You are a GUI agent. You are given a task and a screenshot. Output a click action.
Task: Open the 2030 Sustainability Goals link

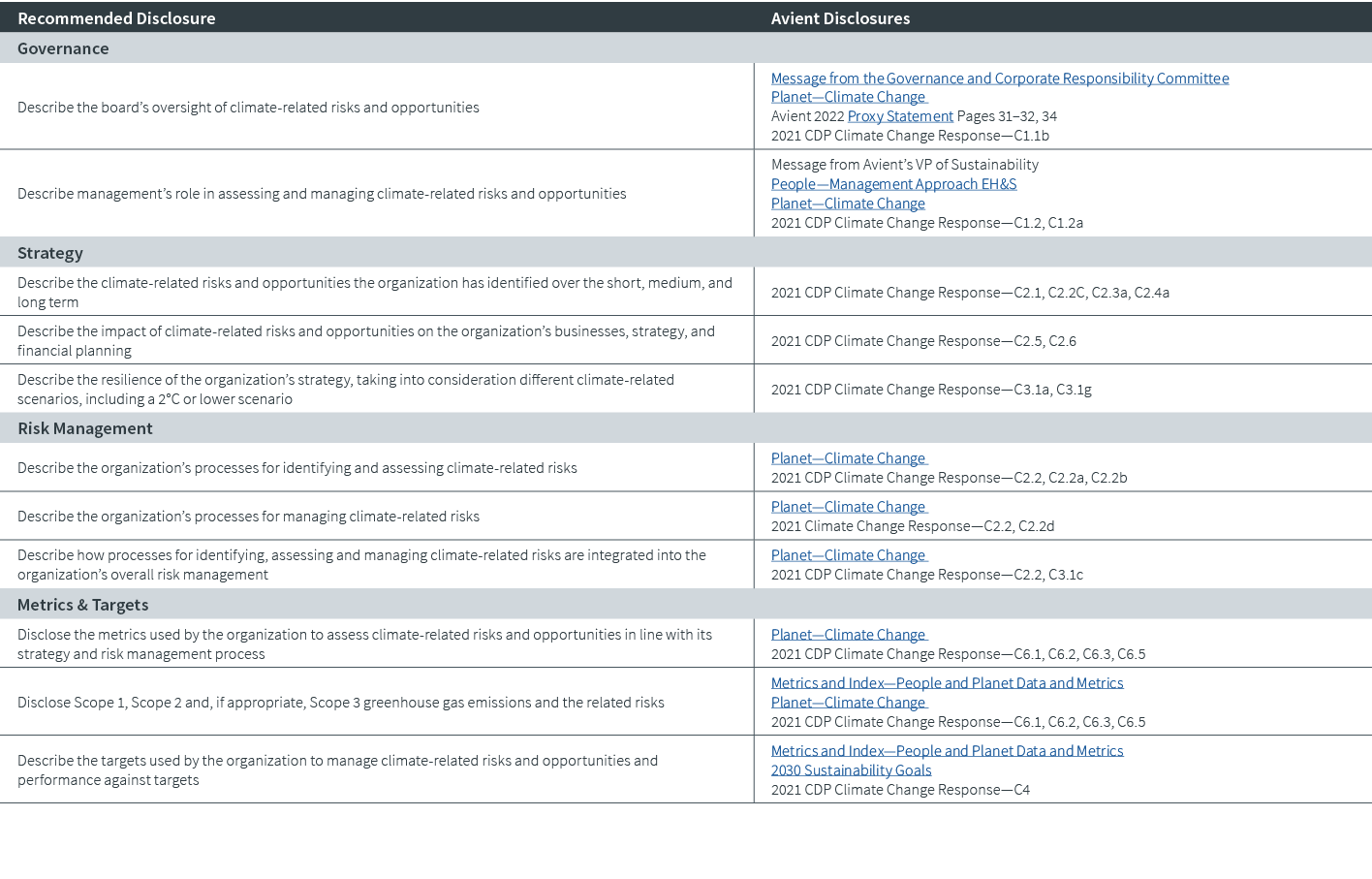tap(851, 770)
